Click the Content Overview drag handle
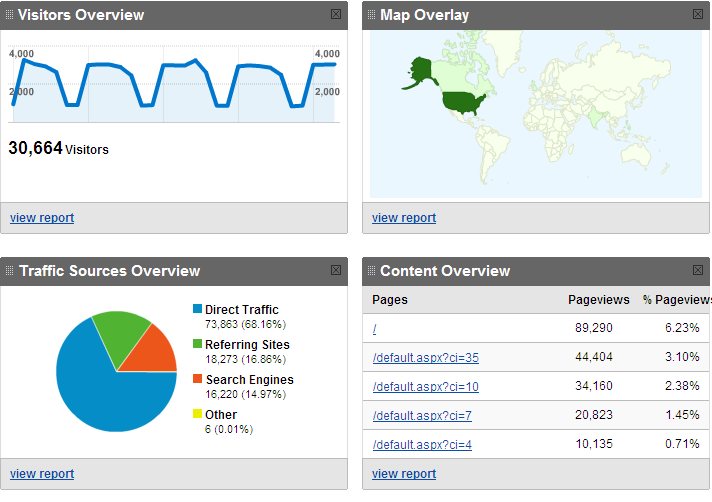This screenshot has width=712, height=502. [x=371, y=271]
